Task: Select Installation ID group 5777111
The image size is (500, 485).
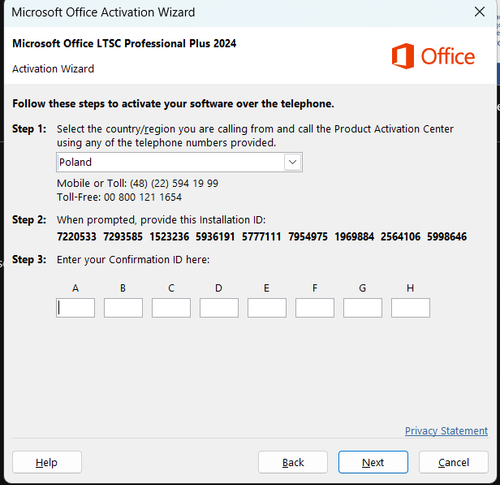Action: (x=262, y=237)
